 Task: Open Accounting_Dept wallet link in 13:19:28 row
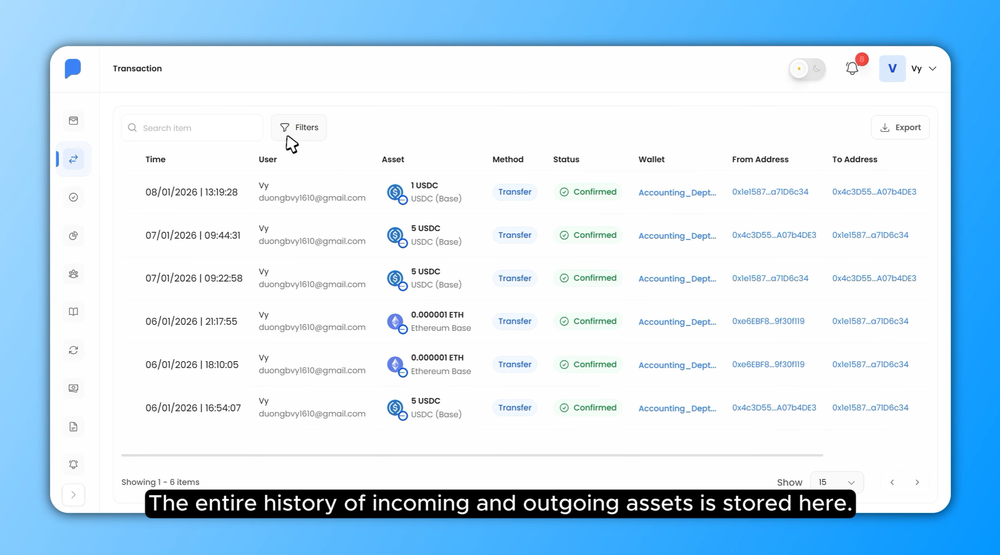click(x=677, y=193)
